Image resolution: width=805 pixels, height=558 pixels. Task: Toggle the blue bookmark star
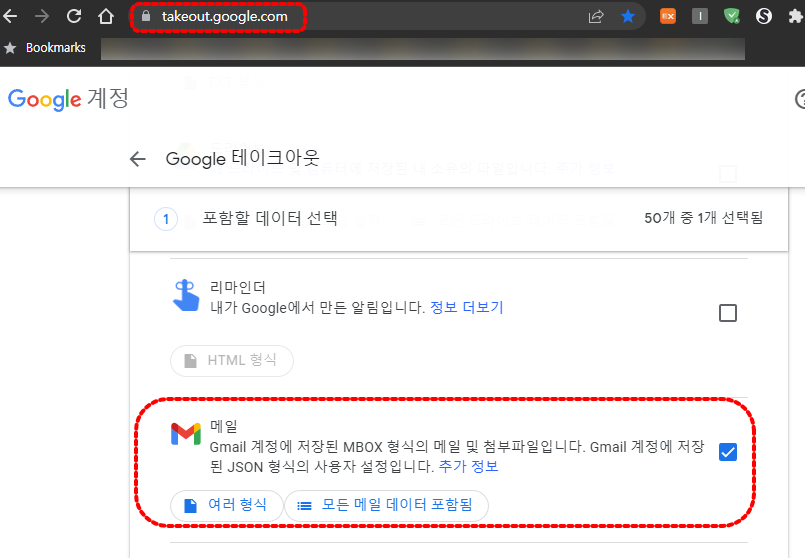(627, 16)
